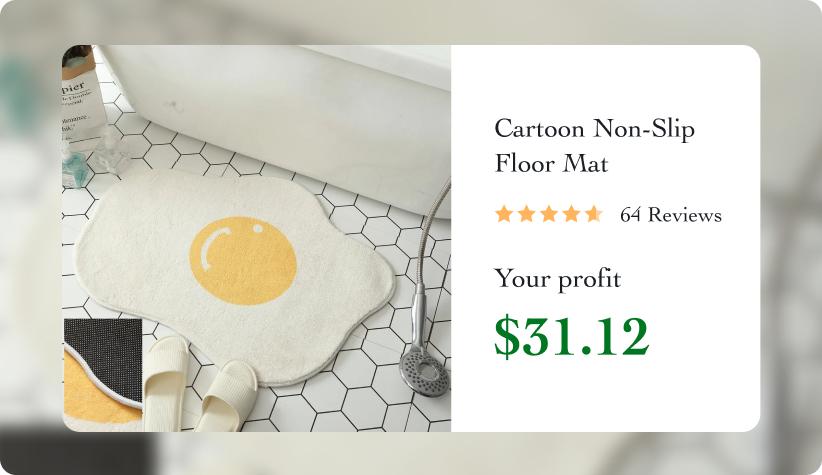Click the Cartoon Non-Slip product title
This screenshot has height=475, width=822.
pyautogui.click(x=594, y=129)
